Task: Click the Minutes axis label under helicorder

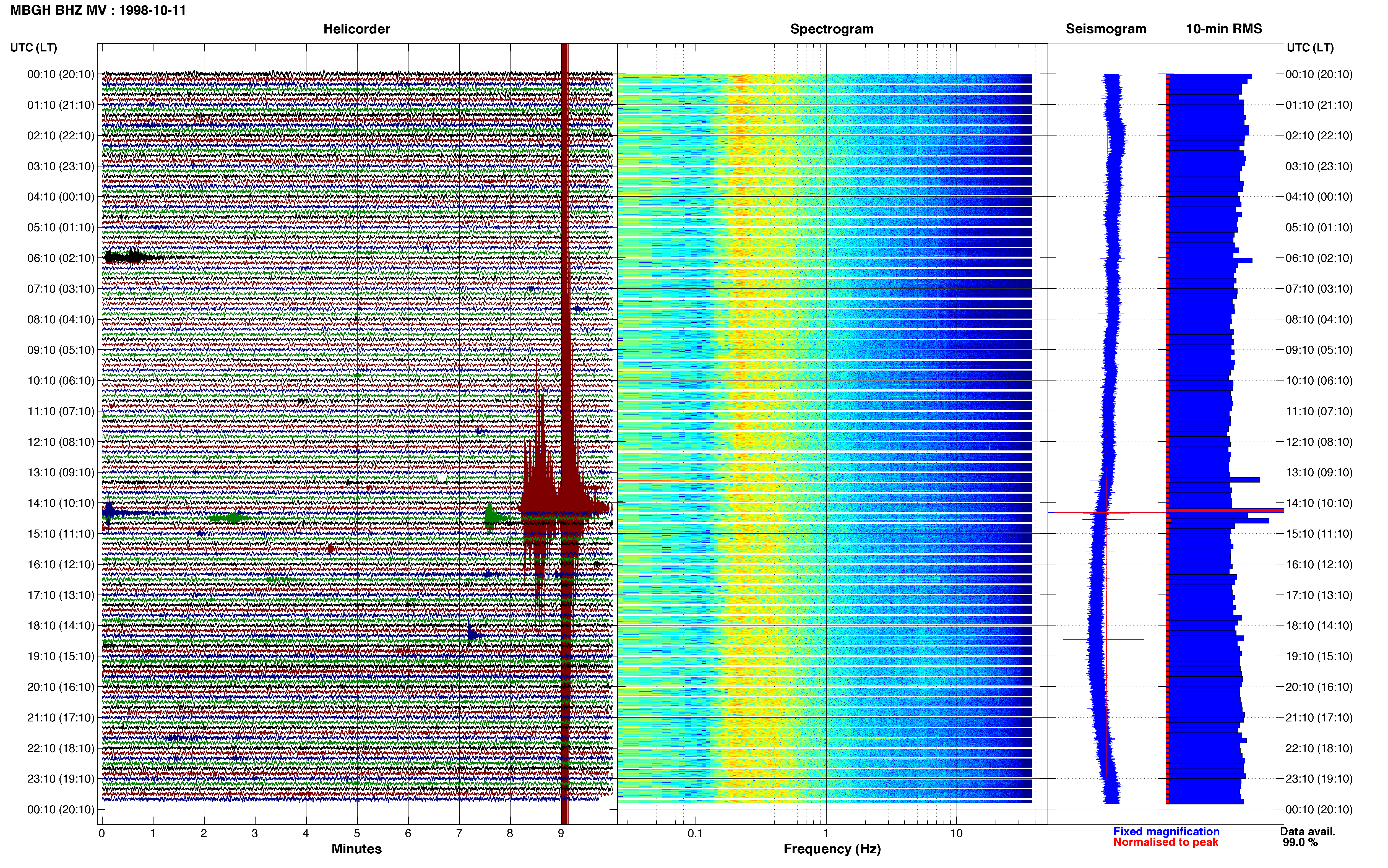Action: [x=356, y=848]
